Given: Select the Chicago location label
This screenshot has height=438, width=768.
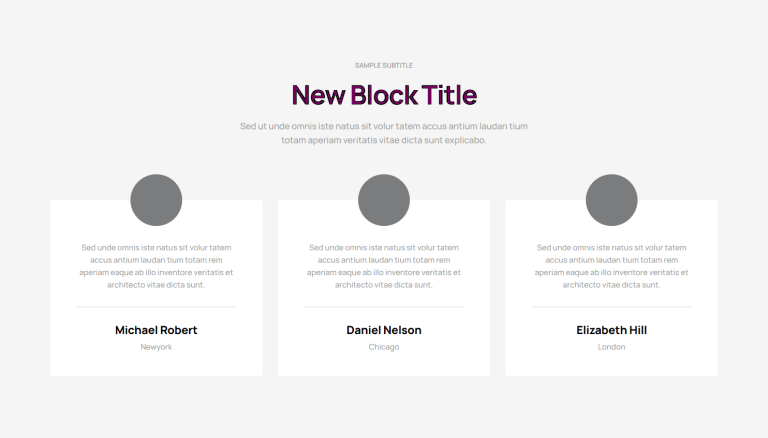Looking at the screenshot, I should point(384,347).
